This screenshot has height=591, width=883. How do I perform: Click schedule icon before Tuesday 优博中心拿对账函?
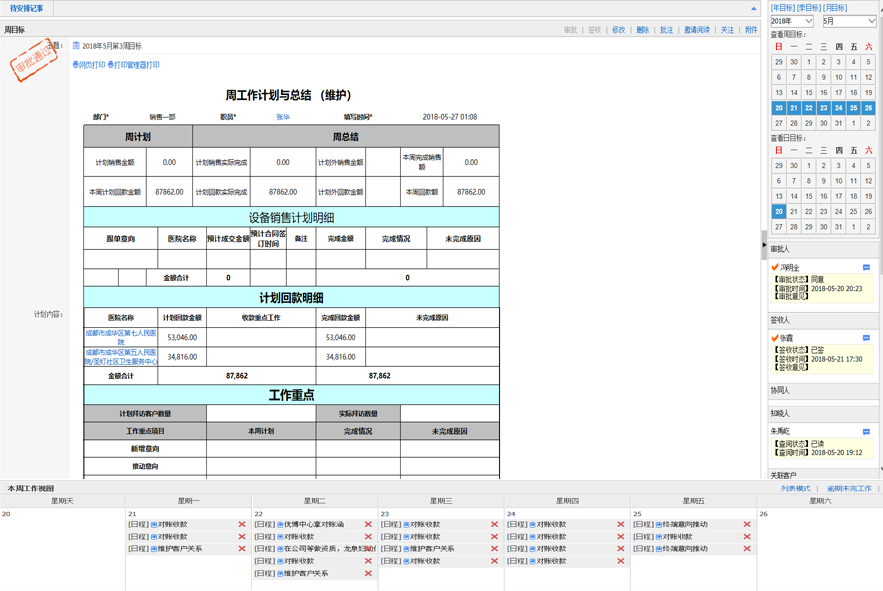280,525
